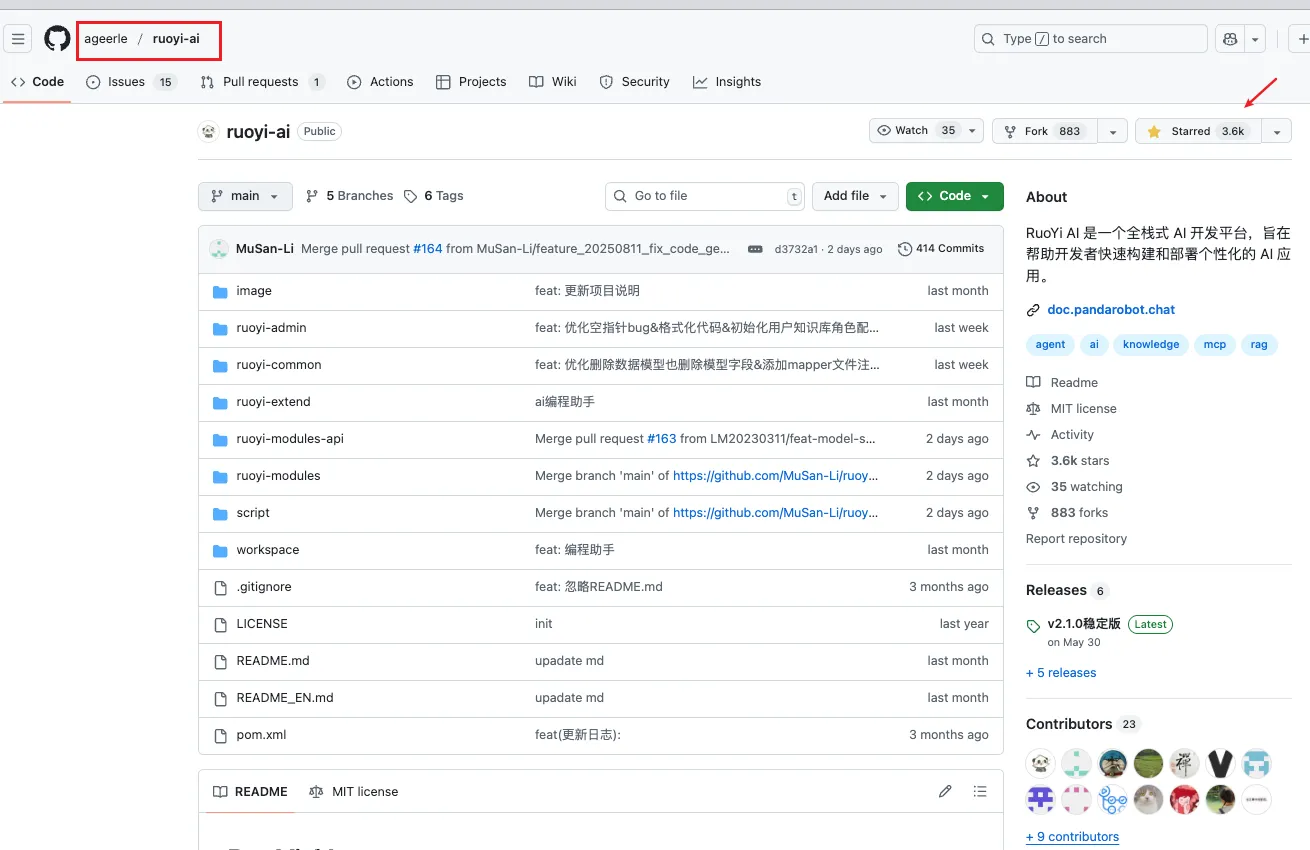Edit README with the pencil icon
This screenshot has height=850, width=1310.
945,791
